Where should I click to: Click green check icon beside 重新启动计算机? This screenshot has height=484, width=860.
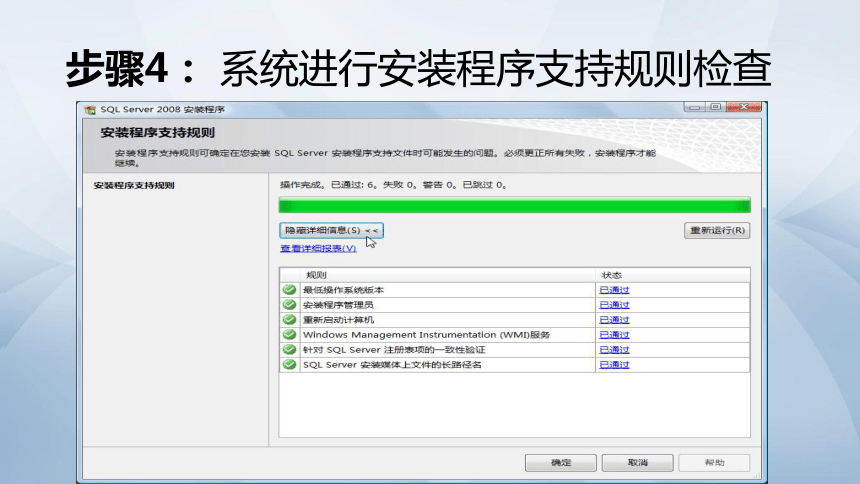[290, 319]
